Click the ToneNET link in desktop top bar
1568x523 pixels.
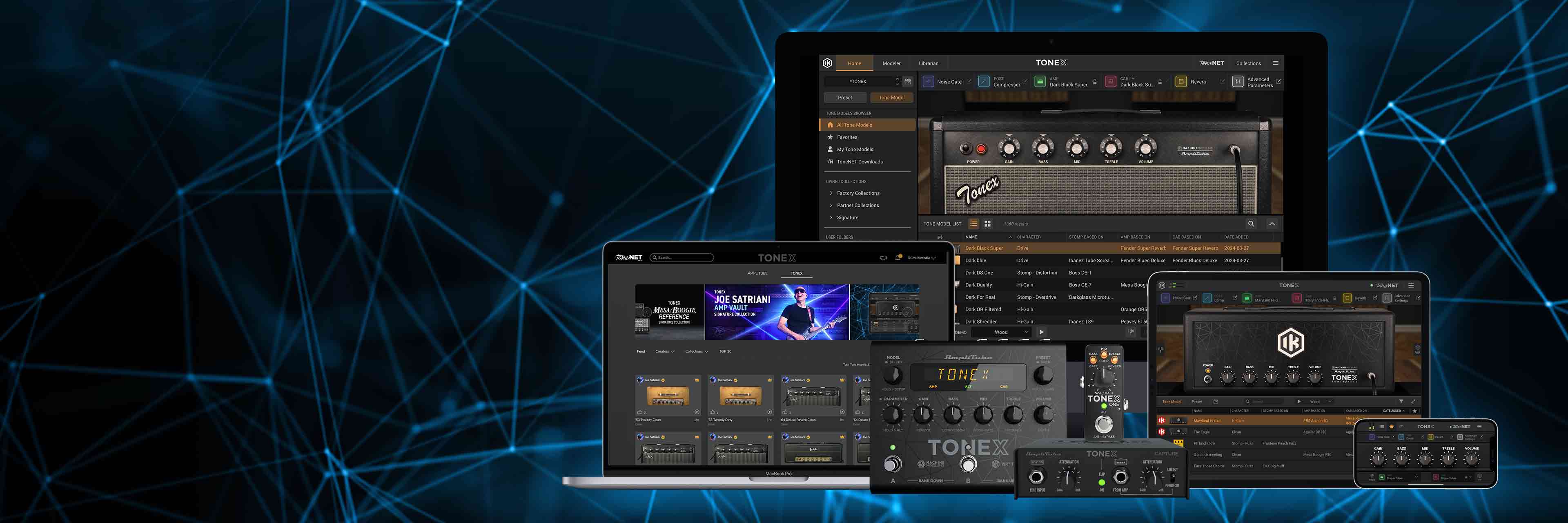1211,63
